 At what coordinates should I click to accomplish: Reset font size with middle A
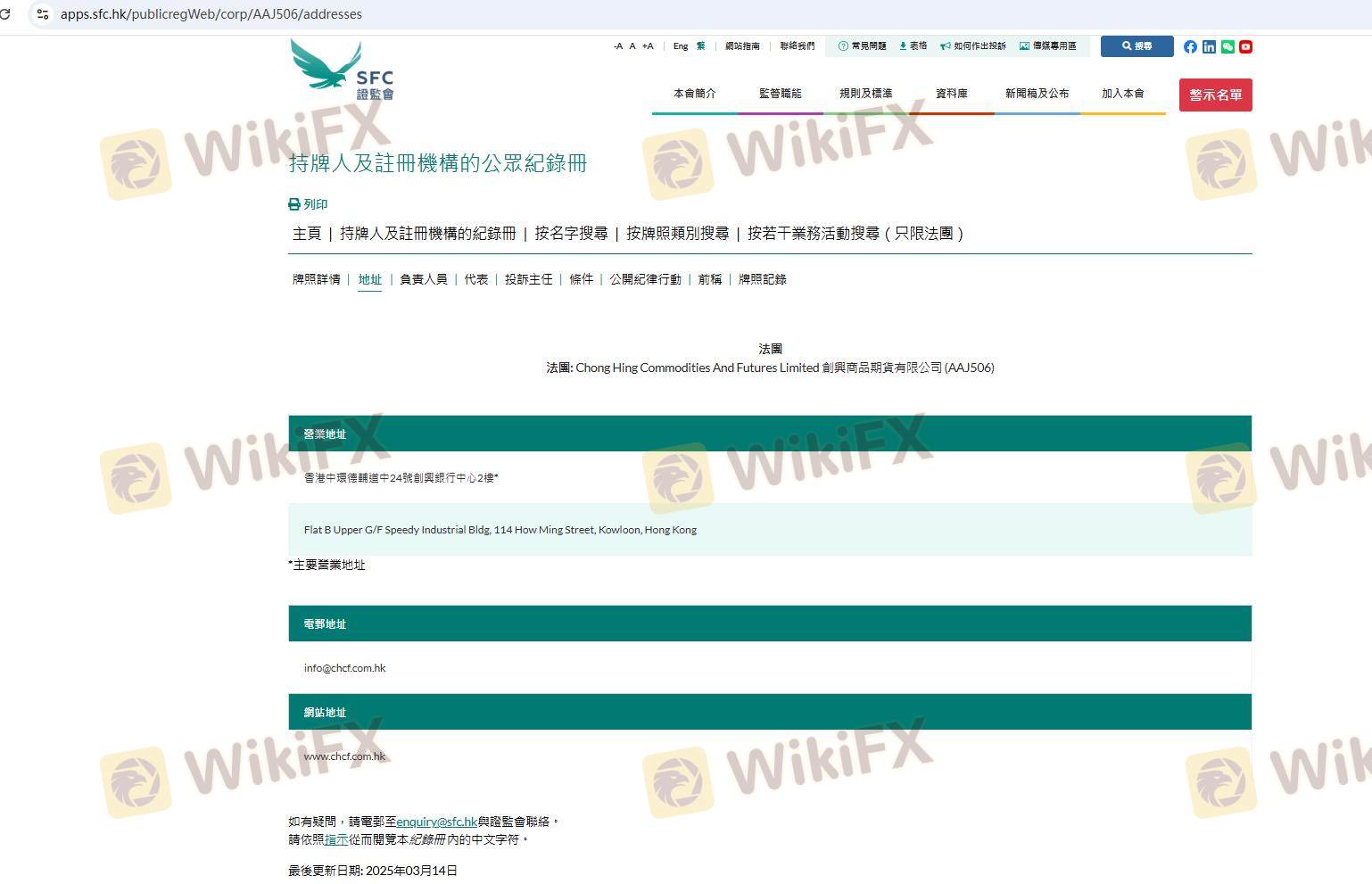(632, 46)
